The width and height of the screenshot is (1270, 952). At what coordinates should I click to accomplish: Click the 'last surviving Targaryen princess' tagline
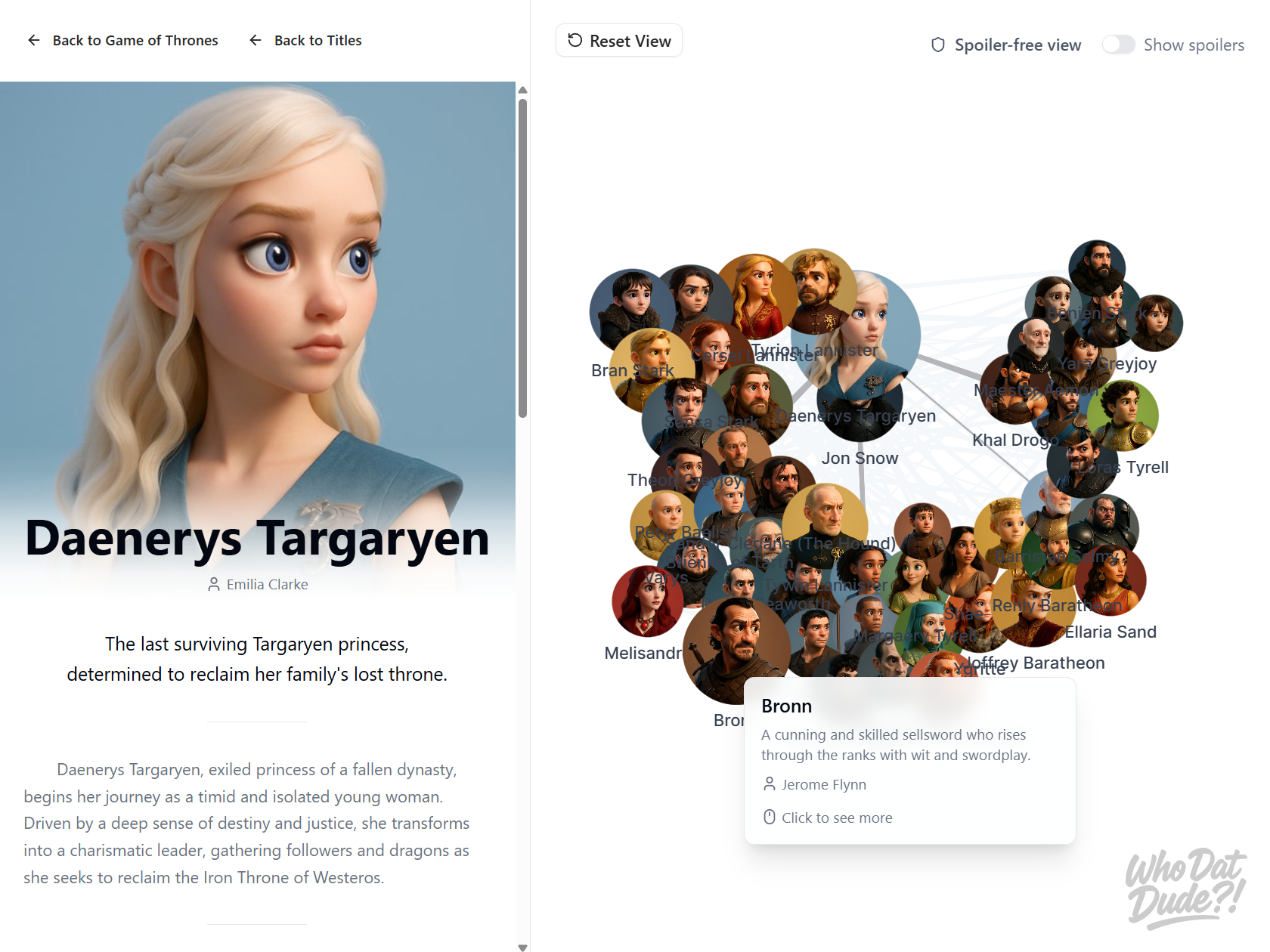coord(257,659)
